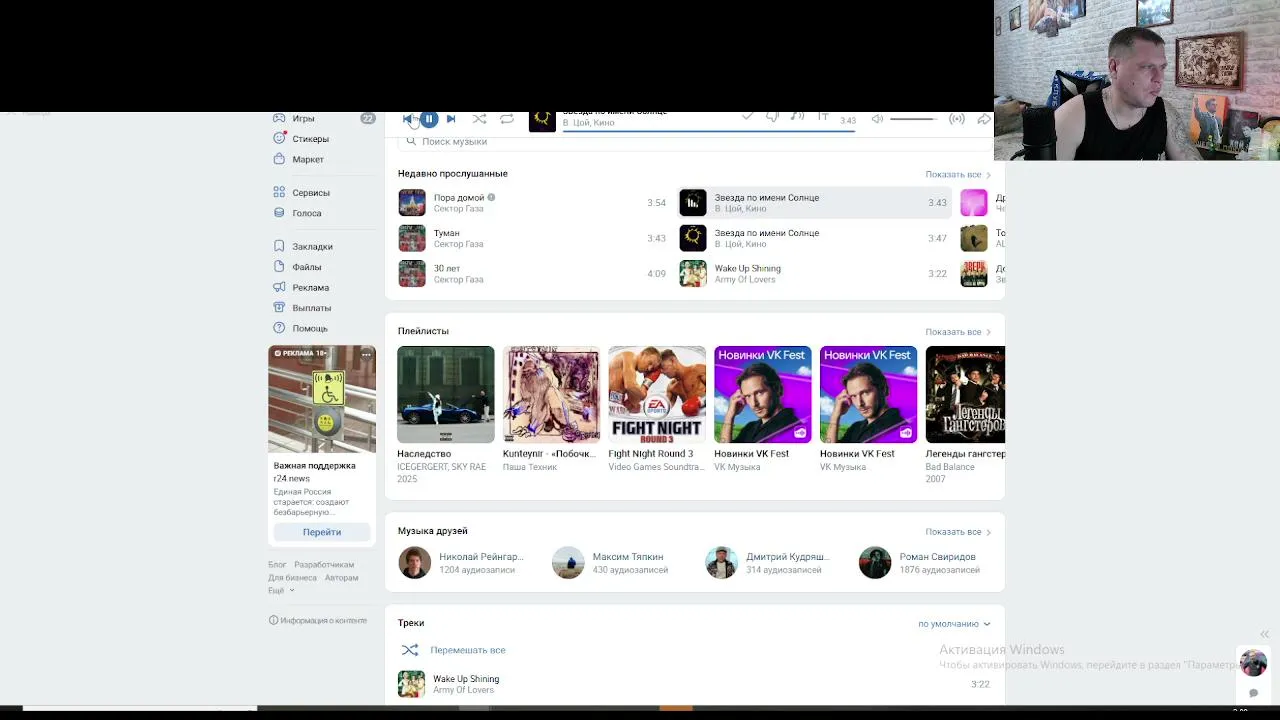Open the Fight Night Round 3 playlist

click(657, 394)
